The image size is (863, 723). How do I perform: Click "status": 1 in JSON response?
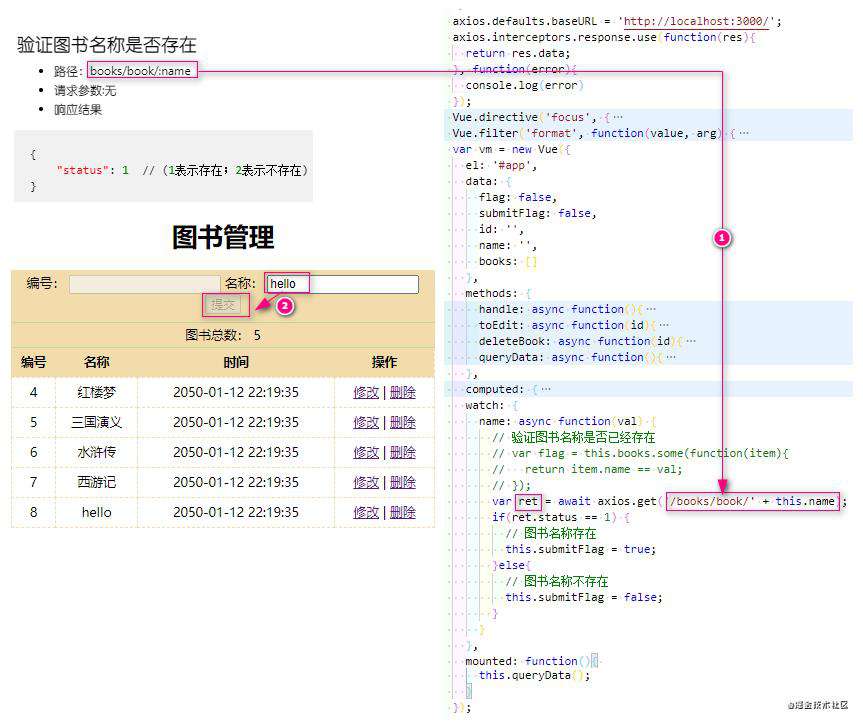pos(92,170)
